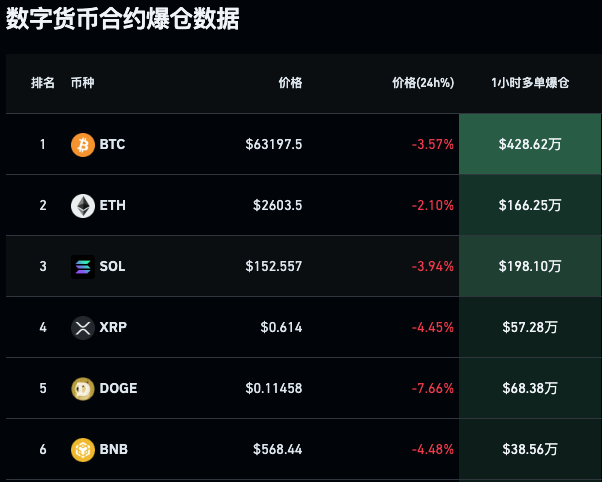
Task: Sort by 价格(24h%) column header
Action: (x=423, y=83)
